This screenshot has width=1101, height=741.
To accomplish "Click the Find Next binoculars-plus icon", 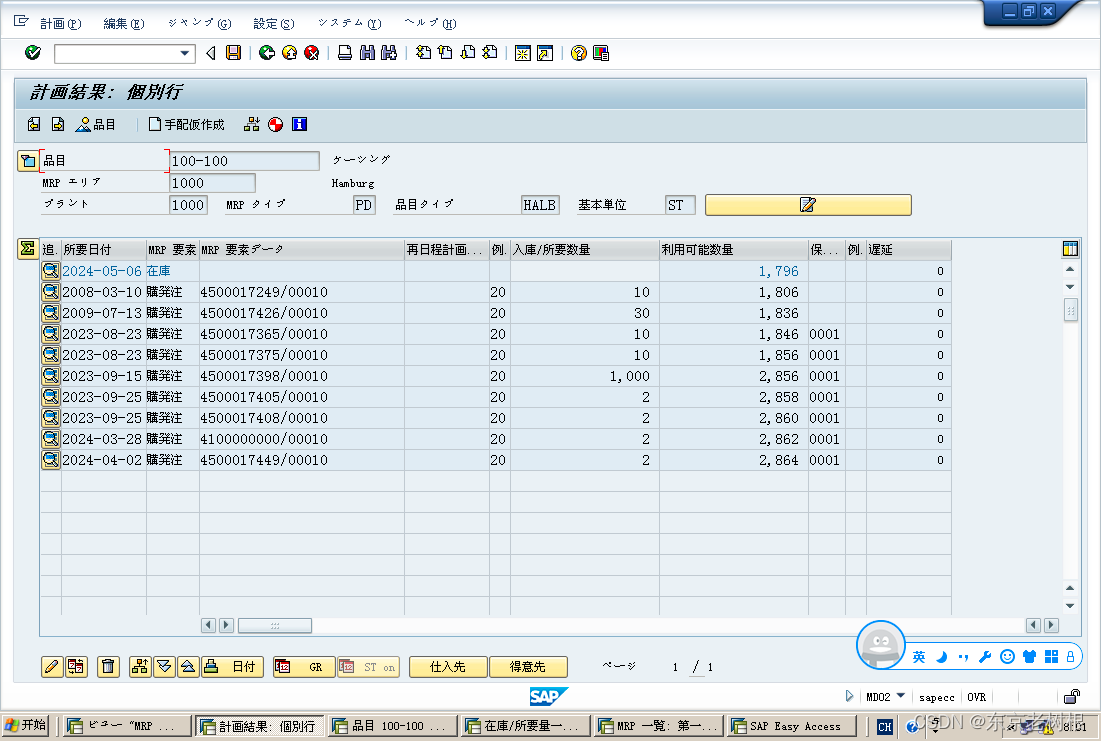I will [x=389, y=53].
